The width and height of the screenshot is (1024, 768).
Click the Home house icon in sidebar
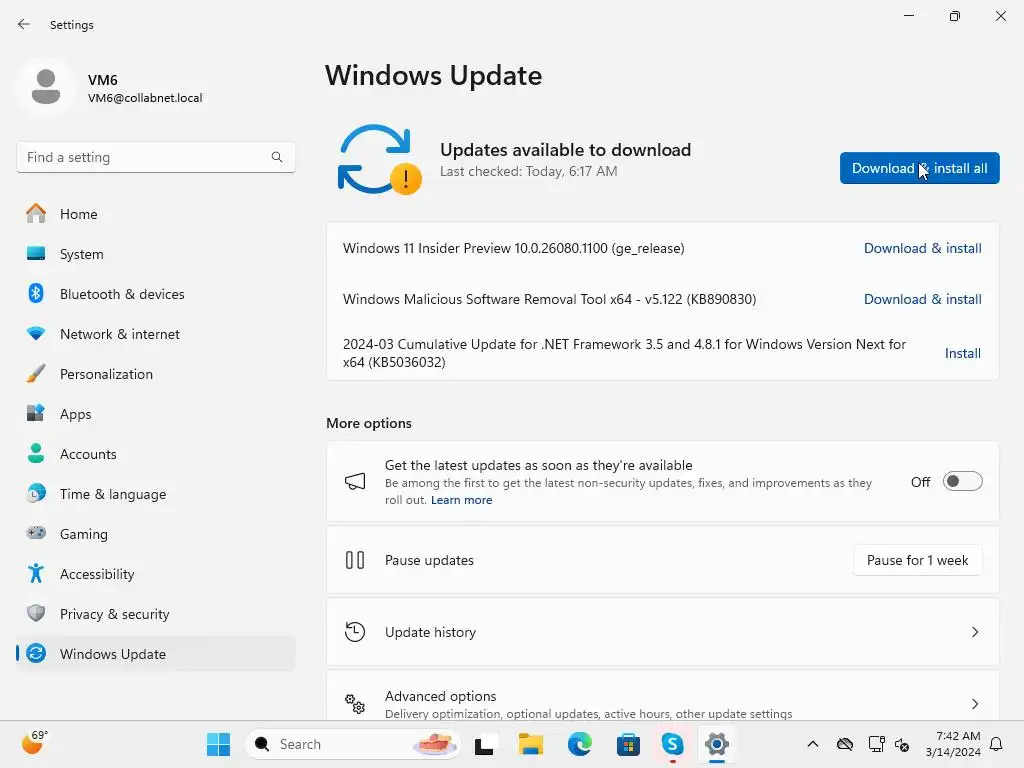[x=36, y=214]
